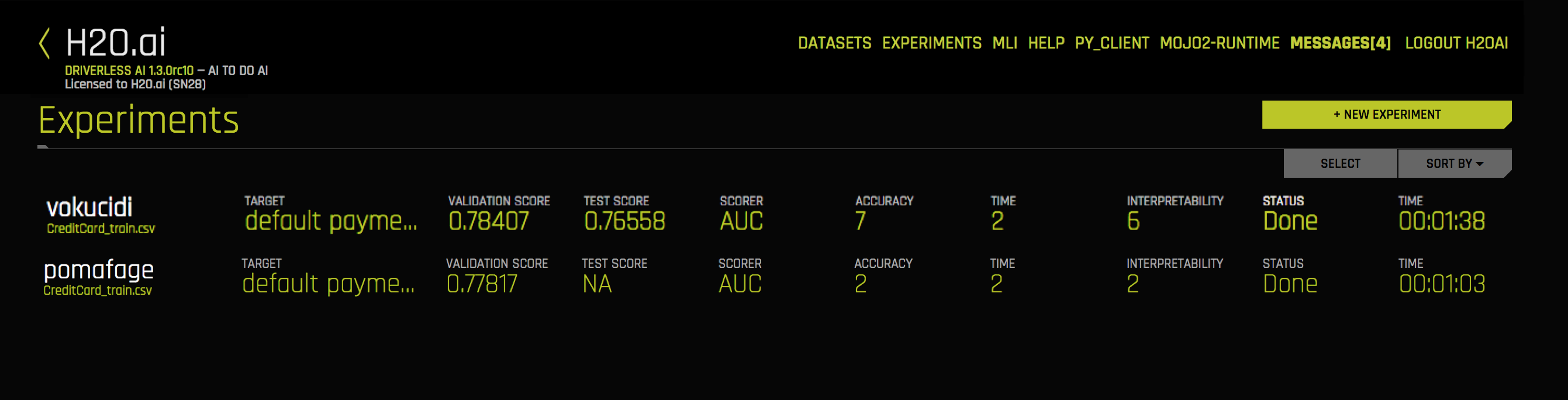View MESSAGES[4] notifications

[1341, 43]
